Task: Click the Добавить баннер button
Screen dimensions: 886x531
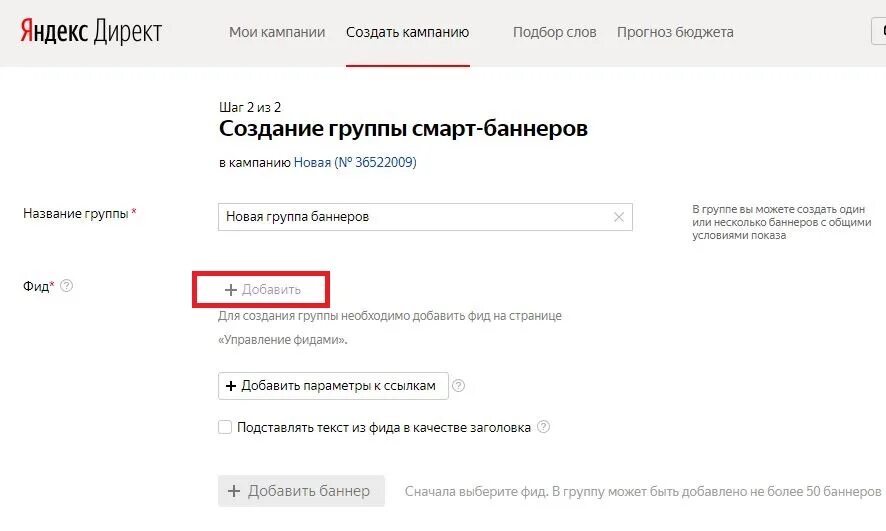Action: [x=301, y=491]
